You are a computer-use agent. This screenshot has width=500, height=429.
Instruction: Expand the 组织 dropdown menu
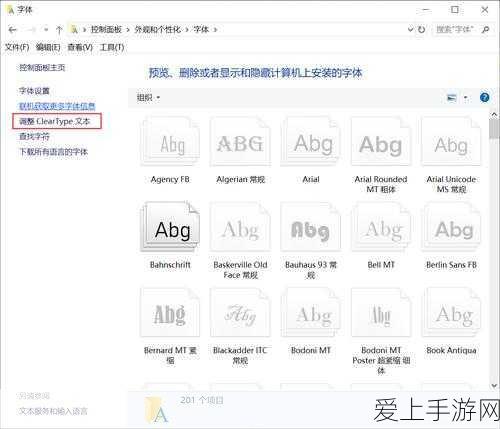click(x=148, y=98)
